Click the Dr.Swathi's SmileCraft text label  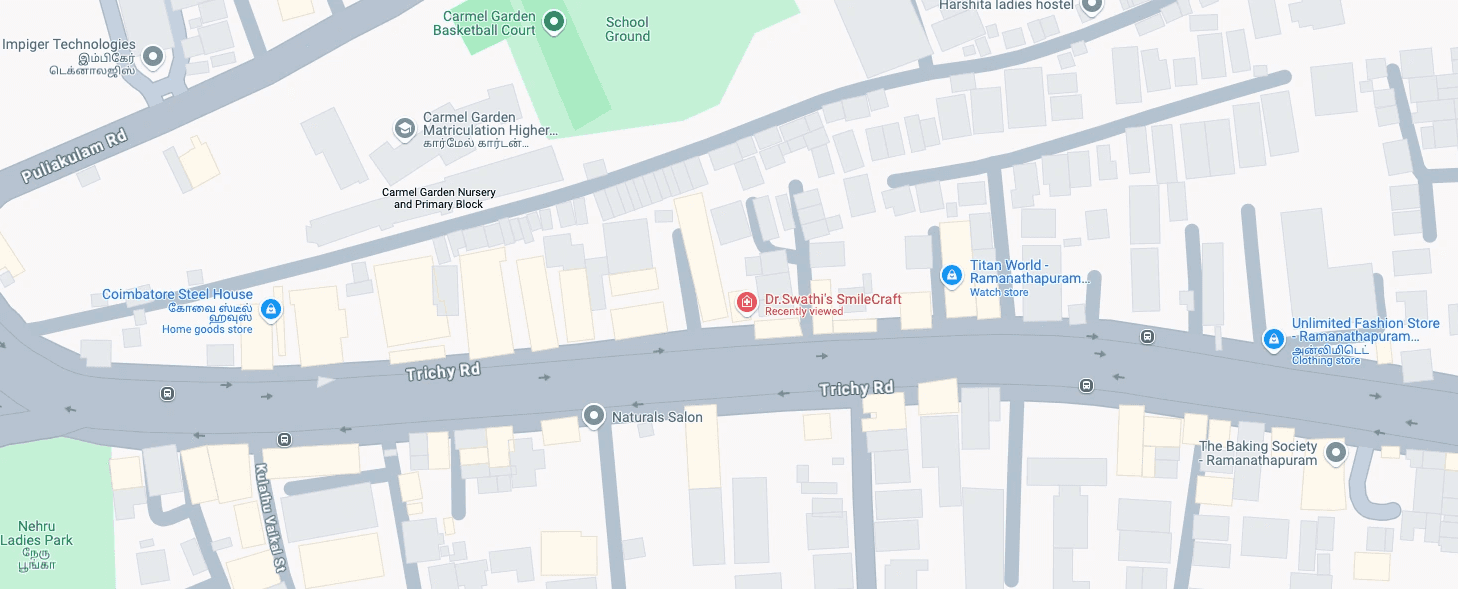click(833, 299)
